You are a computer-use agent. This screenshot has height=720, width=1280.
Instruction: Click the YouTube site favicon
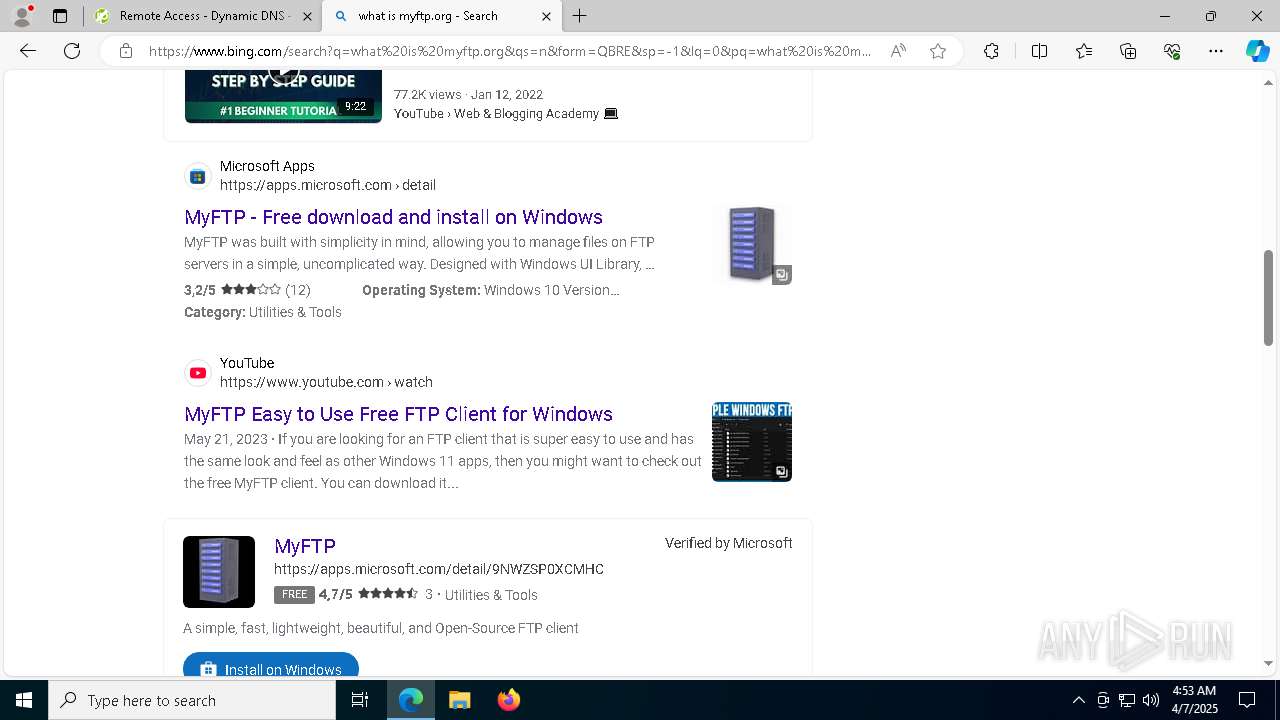tap(198, 373)
